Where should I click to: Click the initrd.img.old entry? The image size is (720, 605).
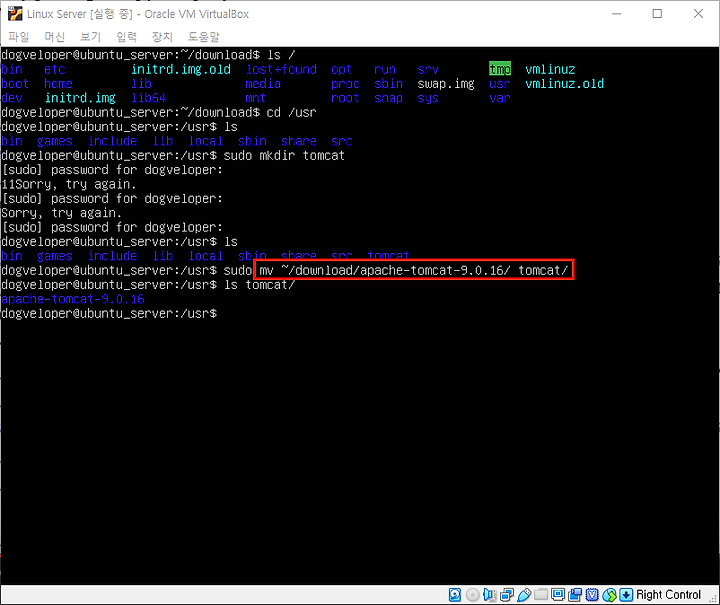click(181, 69)
